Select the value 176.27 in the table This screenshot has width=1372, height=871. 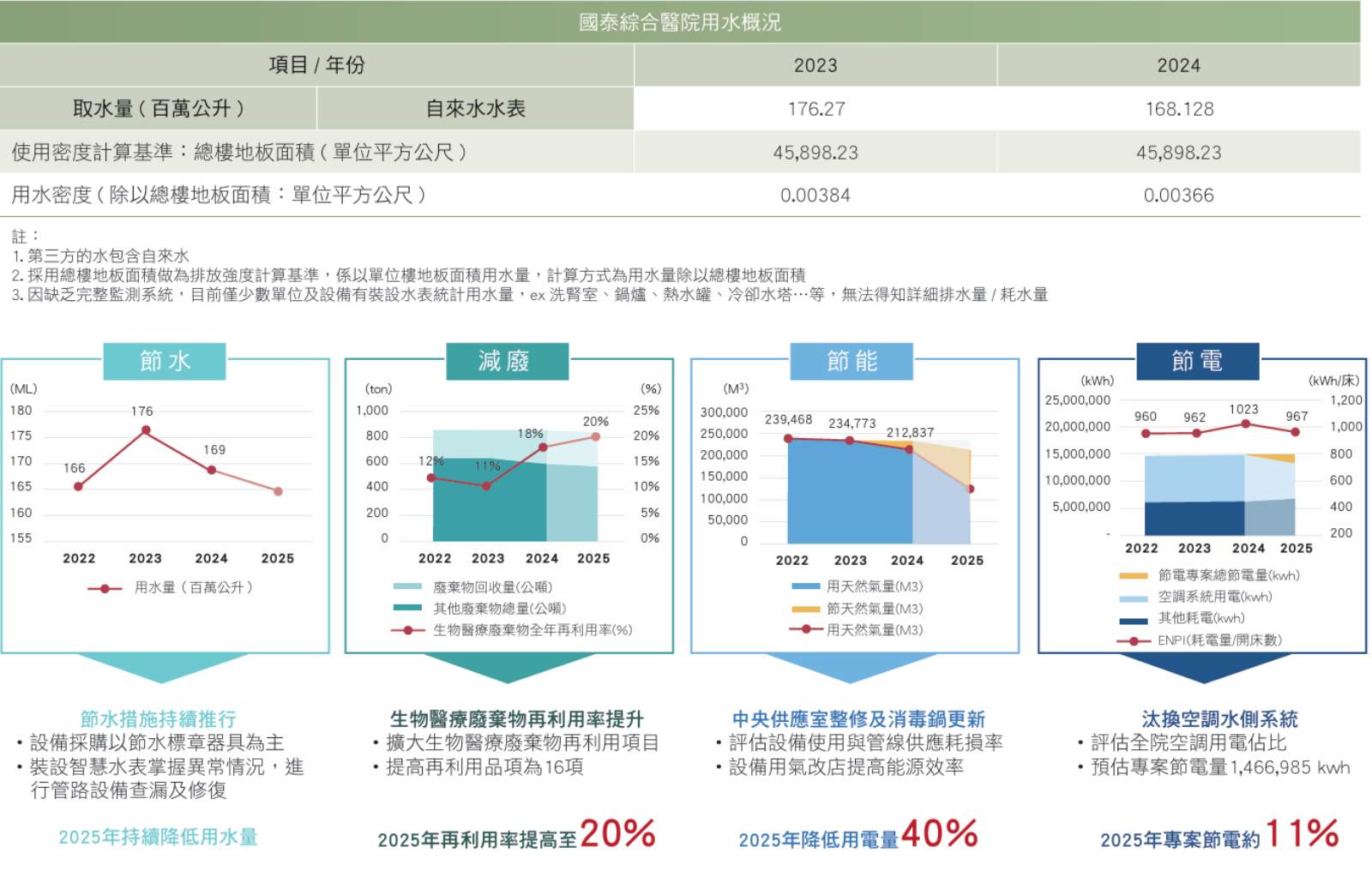(x=816, y=109)
